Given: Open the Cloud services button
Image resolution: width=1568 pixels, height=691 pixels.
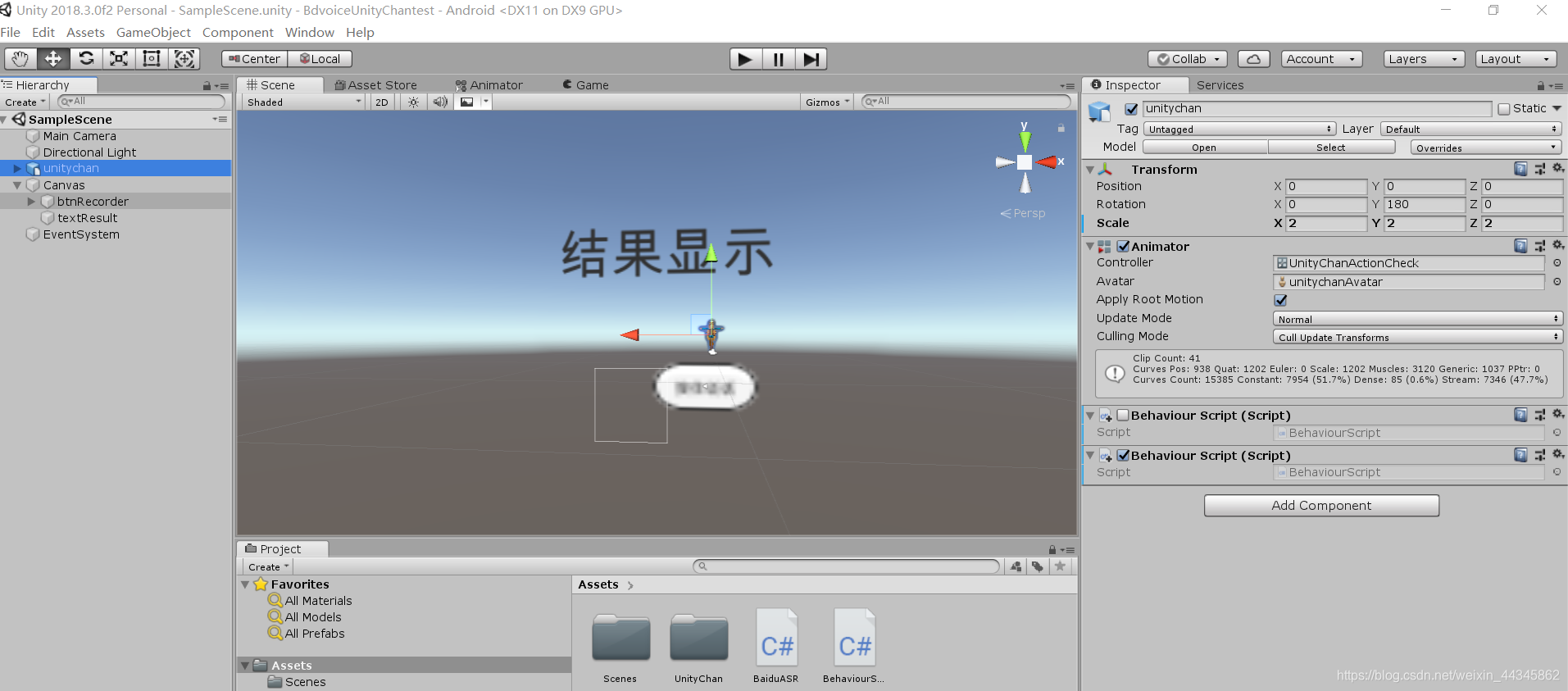Looking at the screenshot, I should (x=1253, y=59).
